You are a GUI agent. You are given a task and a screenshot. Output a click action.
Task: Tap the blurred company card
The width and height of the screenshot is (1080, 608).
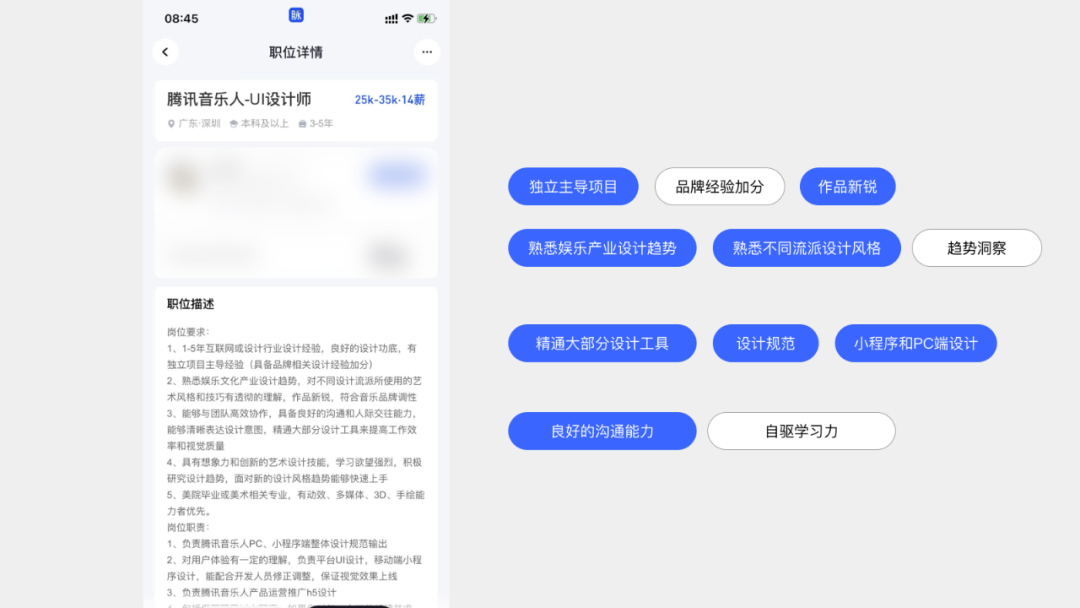tap(296, 213)
